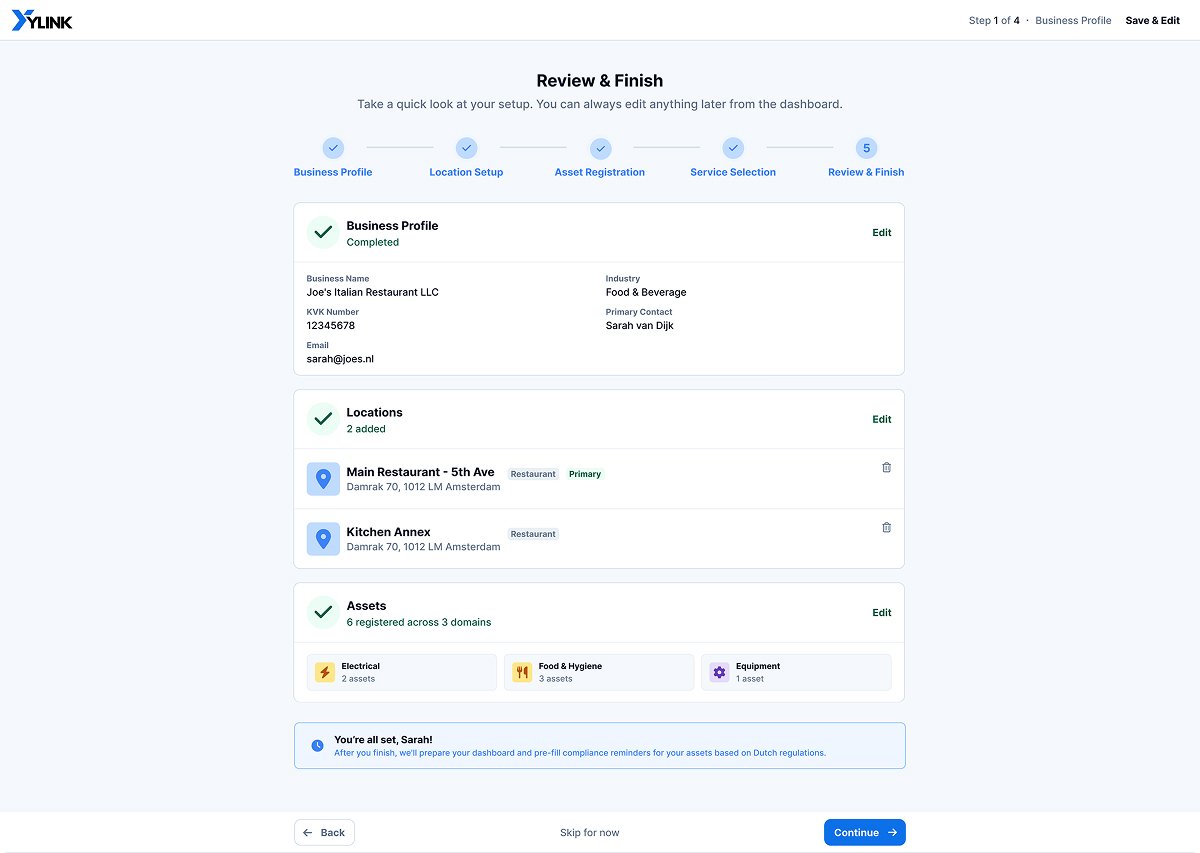1200x853 pixels.
Task: Click the Main Restaurant map pin icon
Action: coord(323,479)
